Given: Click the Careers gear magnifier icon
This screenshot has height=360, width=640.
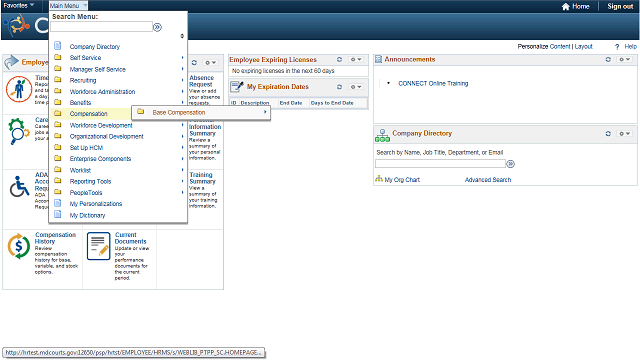Looking at the screenshot, I should [18, 131].
